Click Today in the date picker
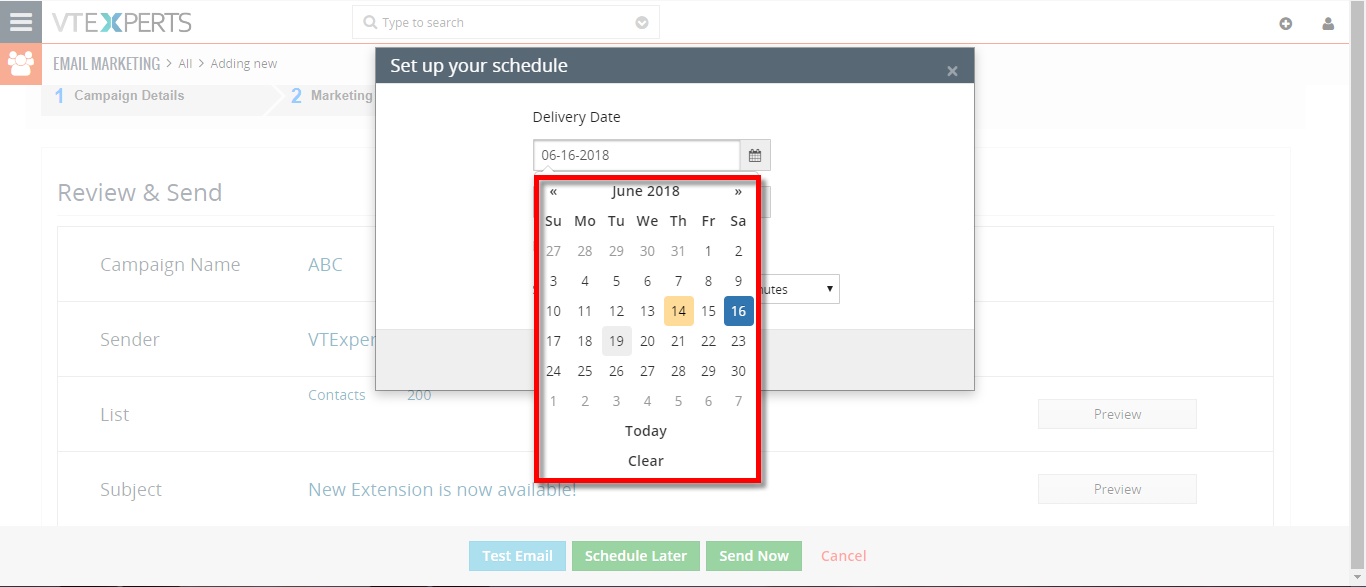The width and height of the screenshot is (1366, 587). 646,431
